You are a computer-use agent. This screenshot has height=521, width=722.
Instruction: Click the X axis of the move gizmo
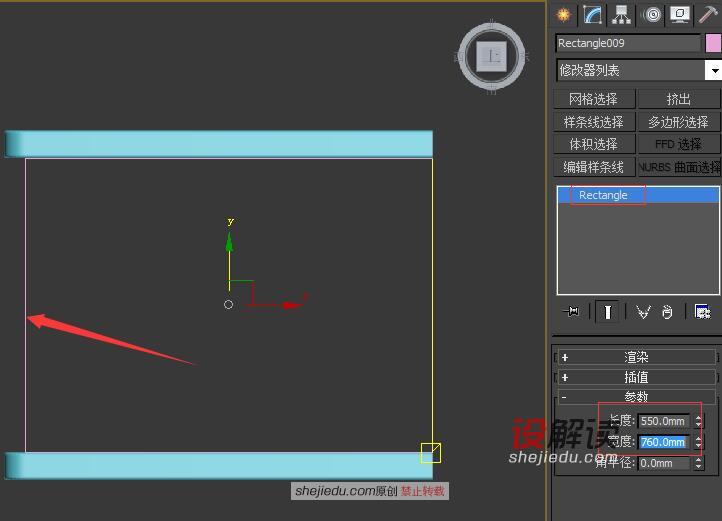pyautogui.click(x=279, y=305)
